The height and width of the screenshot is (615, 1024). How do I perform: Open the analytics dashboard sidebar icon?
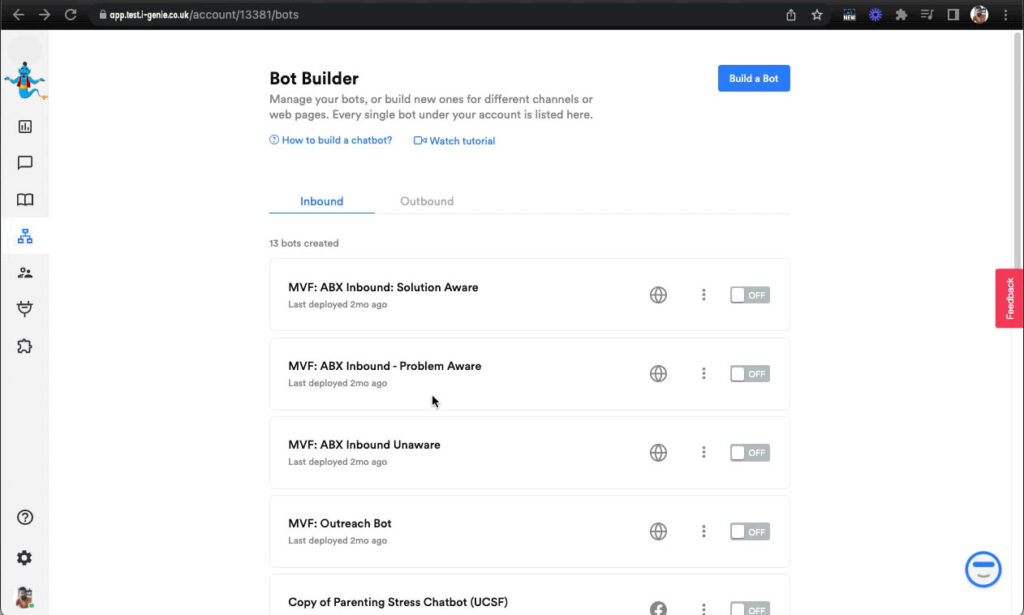click(25, 127)
